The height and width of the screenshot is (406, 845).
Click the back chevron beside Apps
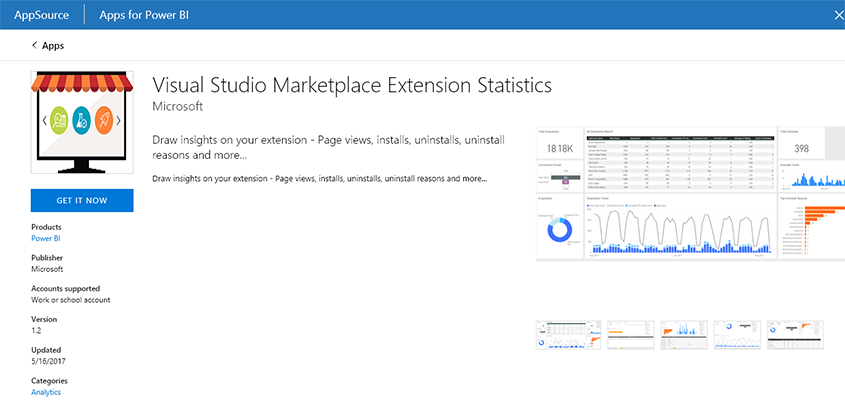pyautogui.click(x=34, y=45)
